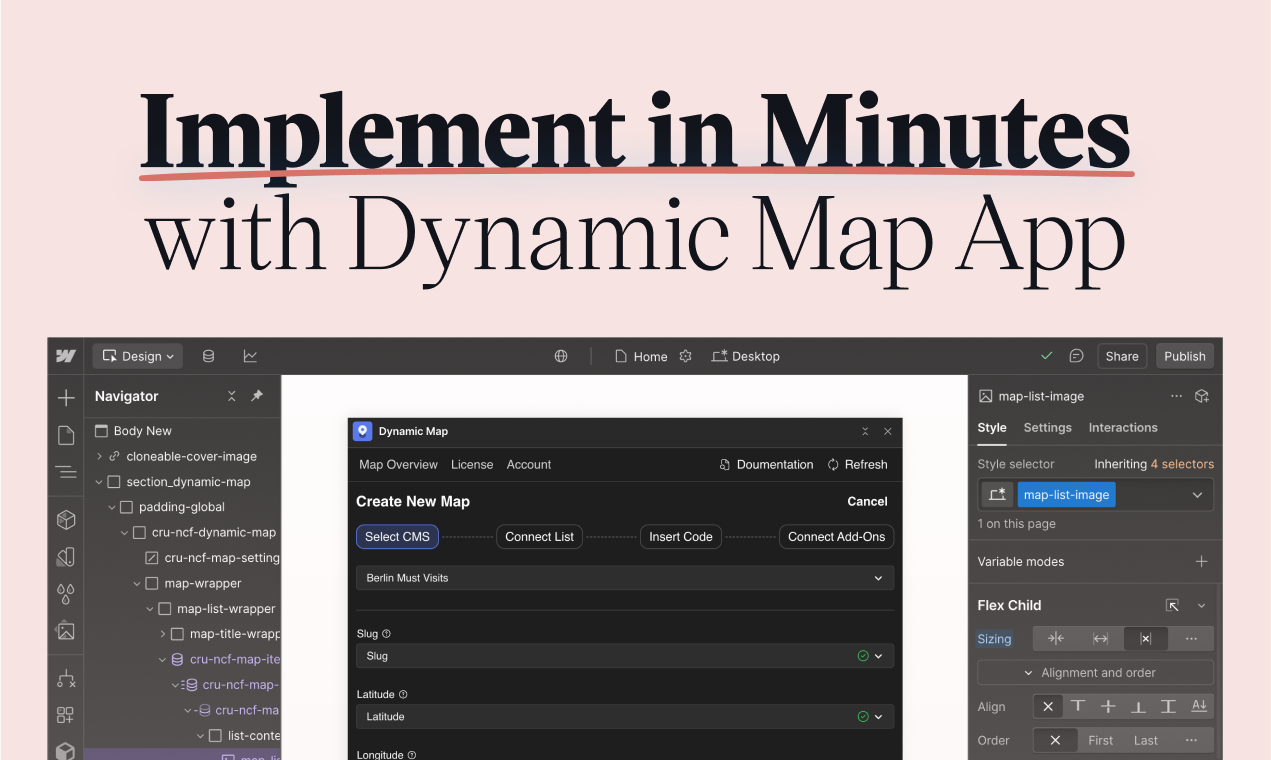The image size is (1271, 760).
Task: Click the Flex Child parent-arrow icon
Action: click(1172, 605)
